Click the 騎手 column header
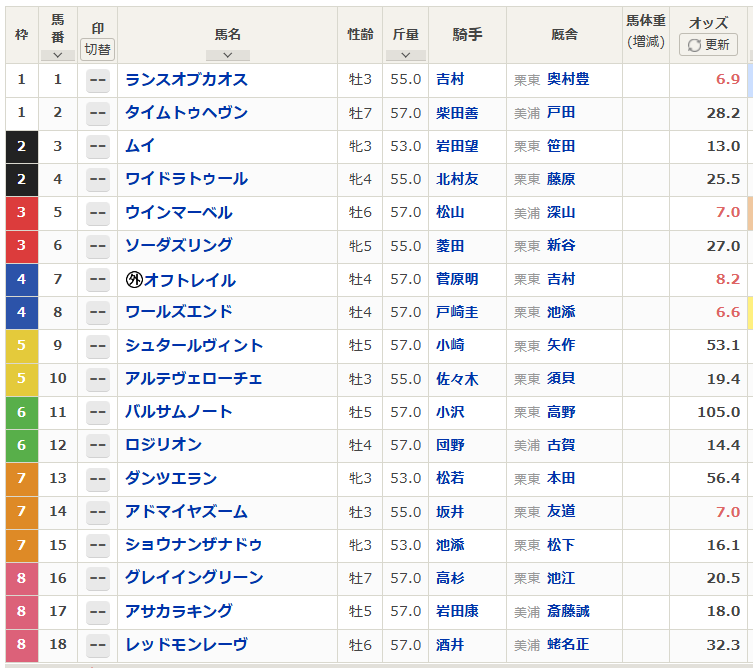The height and width of the screenshot is (668, 753). coord(467,35)
